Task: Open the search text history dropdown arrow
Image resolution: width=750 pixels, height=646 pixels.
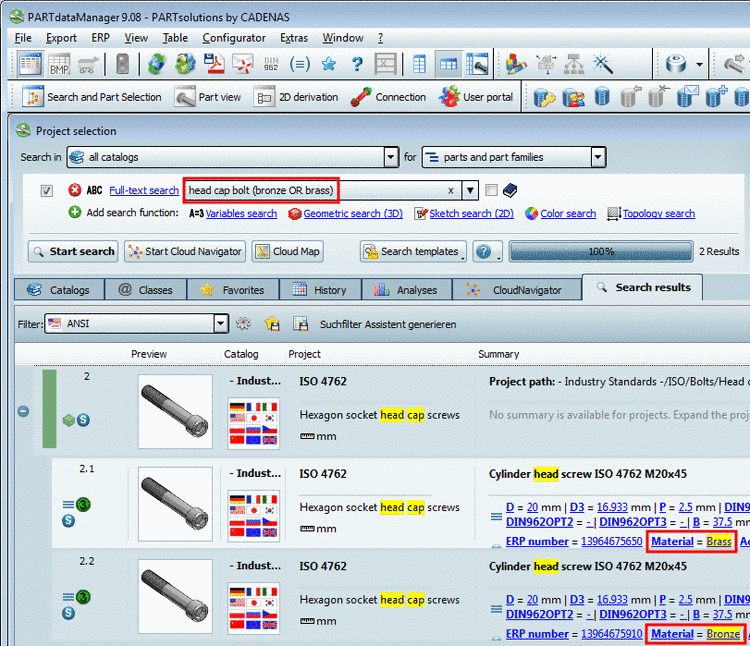Action: click(470, 190)
